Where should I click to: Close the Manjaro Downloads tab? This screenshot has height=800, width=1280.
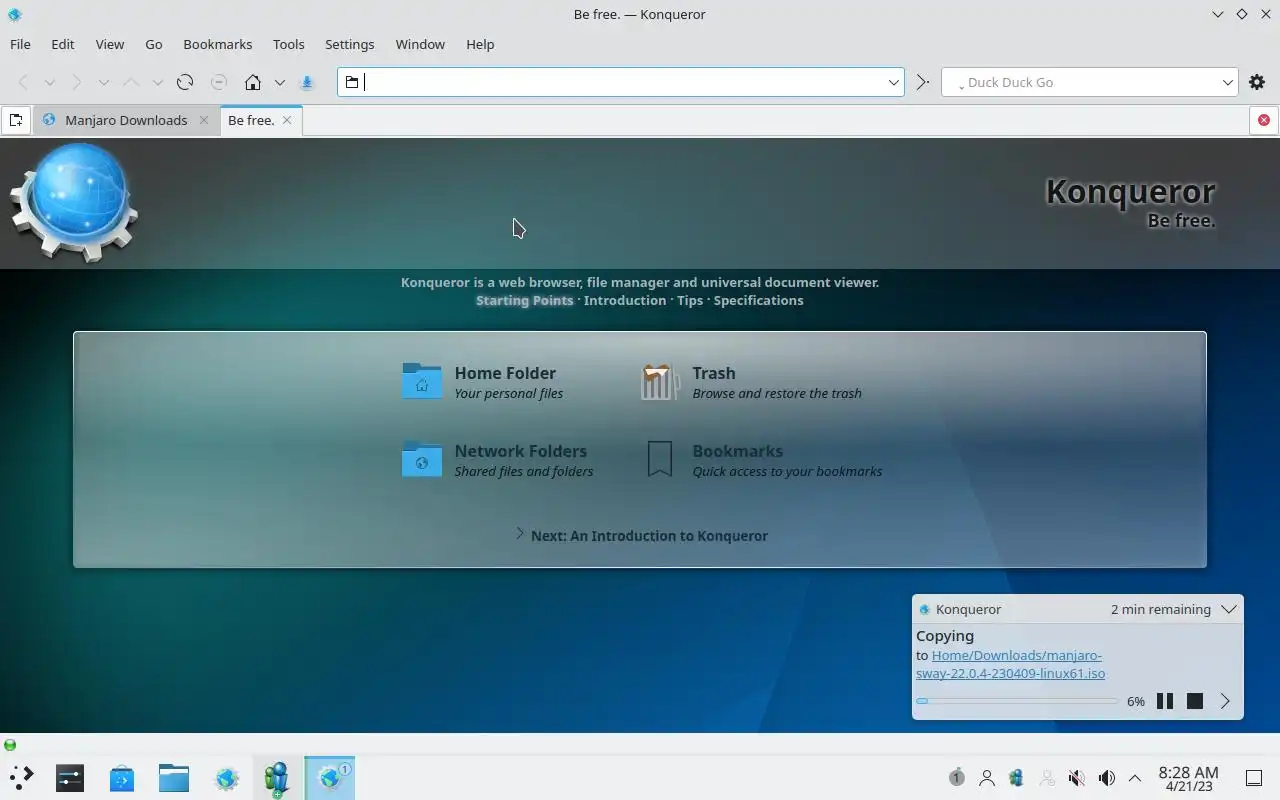pos(204,120)
